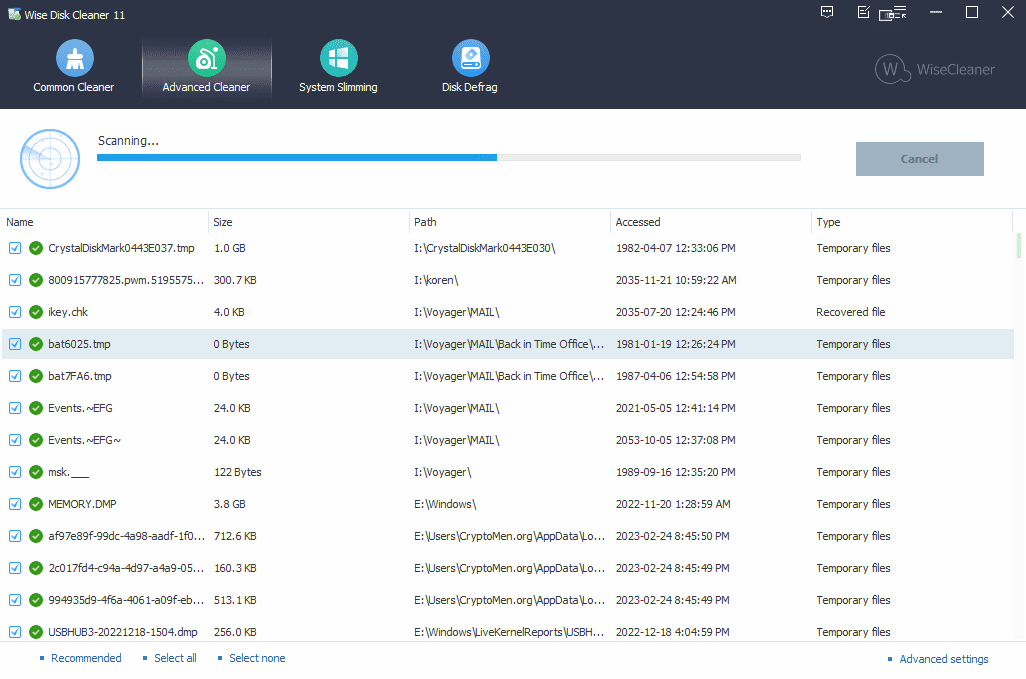Click green status icon for ikey.chk
This screenshot has height=679, width=1026.
pyautogui.click(x=36, y=313)
